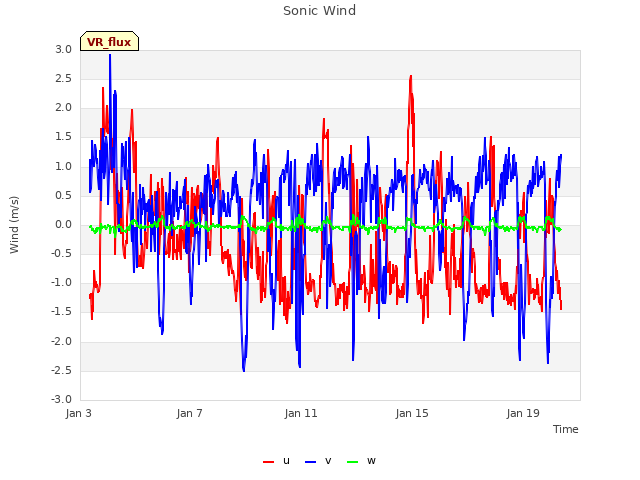The image size is (640, 480).
Task: Click the 2.5 y-axis tick label
Action: coord(63,78)
